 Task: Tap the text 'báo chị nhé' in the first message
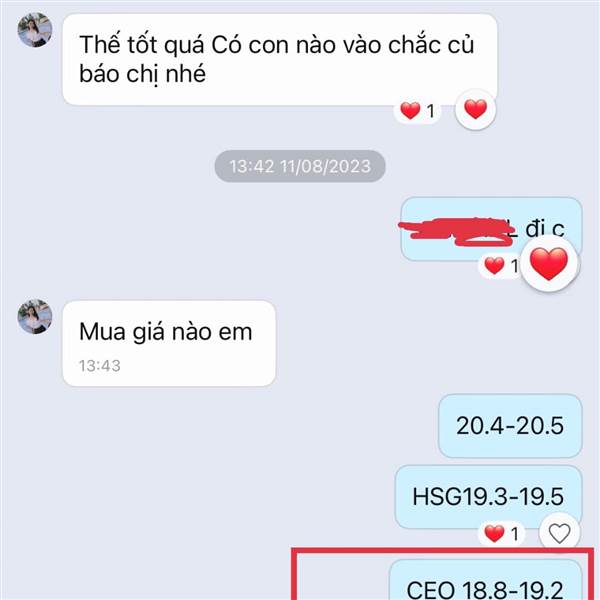(x=142, y=73)
